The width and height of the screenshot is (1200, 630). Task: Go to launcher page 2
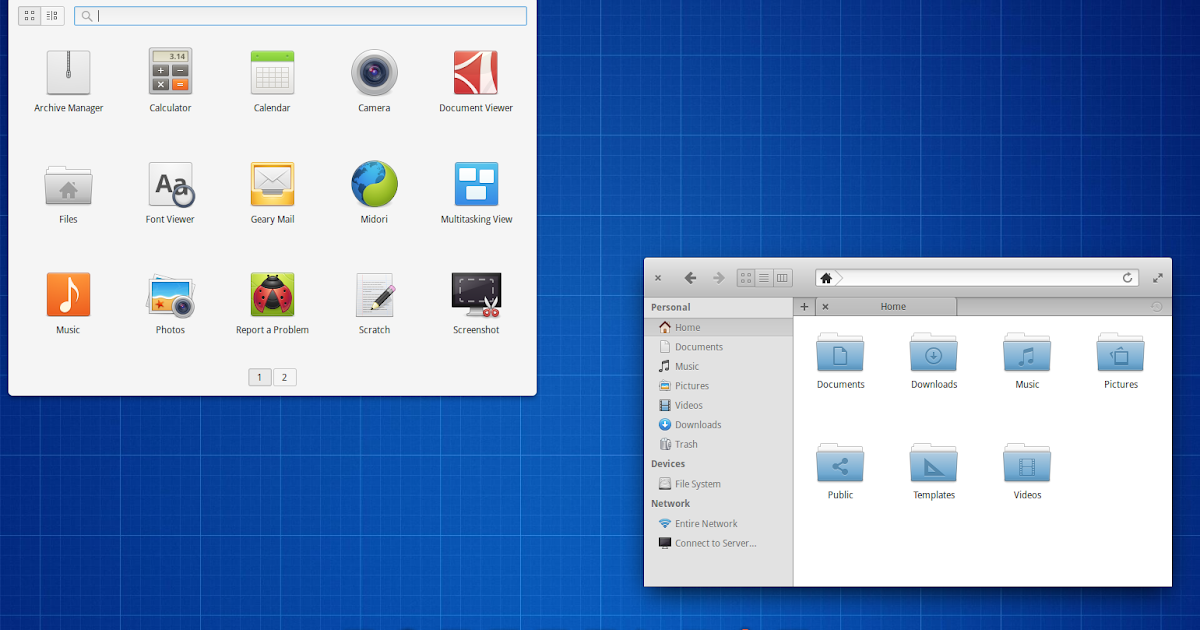pyautogui.click(x=284, y=377)
